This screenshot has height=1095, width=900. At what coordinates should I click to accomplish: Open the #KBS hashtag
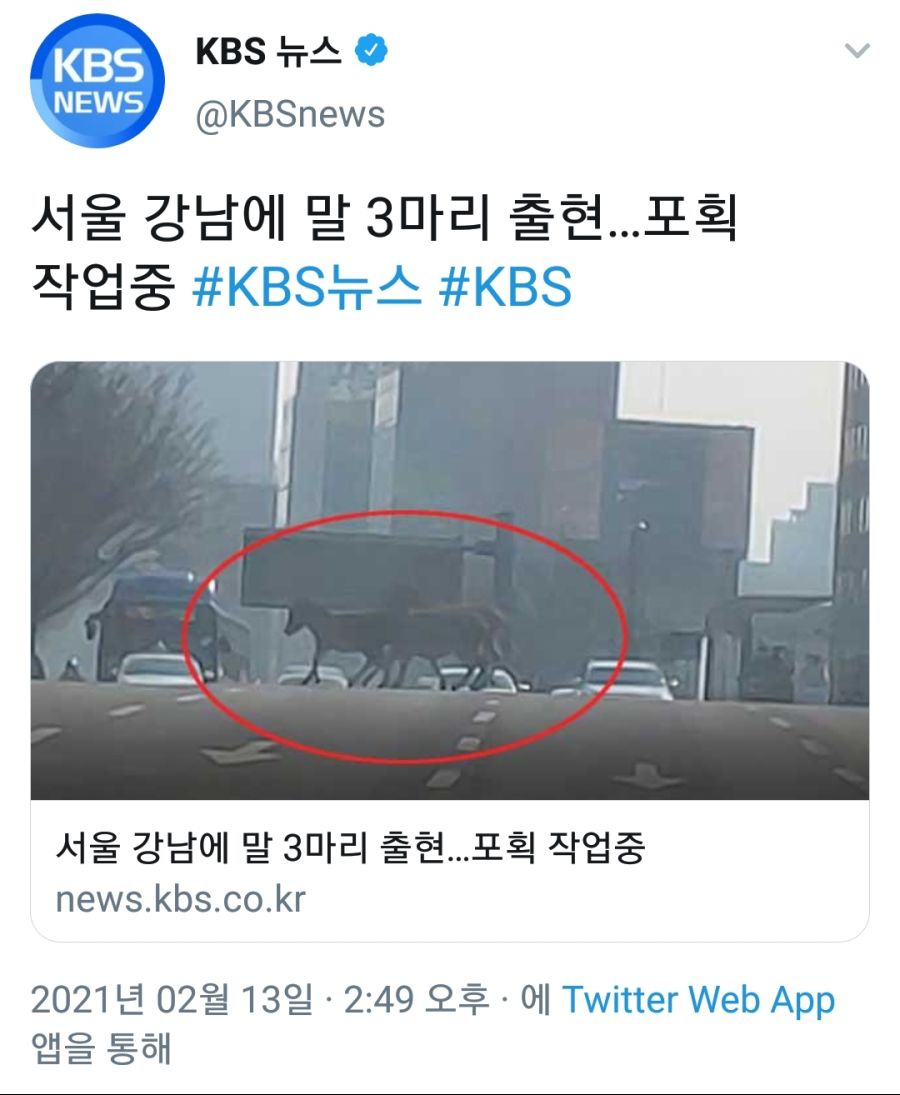coord(506,287)
